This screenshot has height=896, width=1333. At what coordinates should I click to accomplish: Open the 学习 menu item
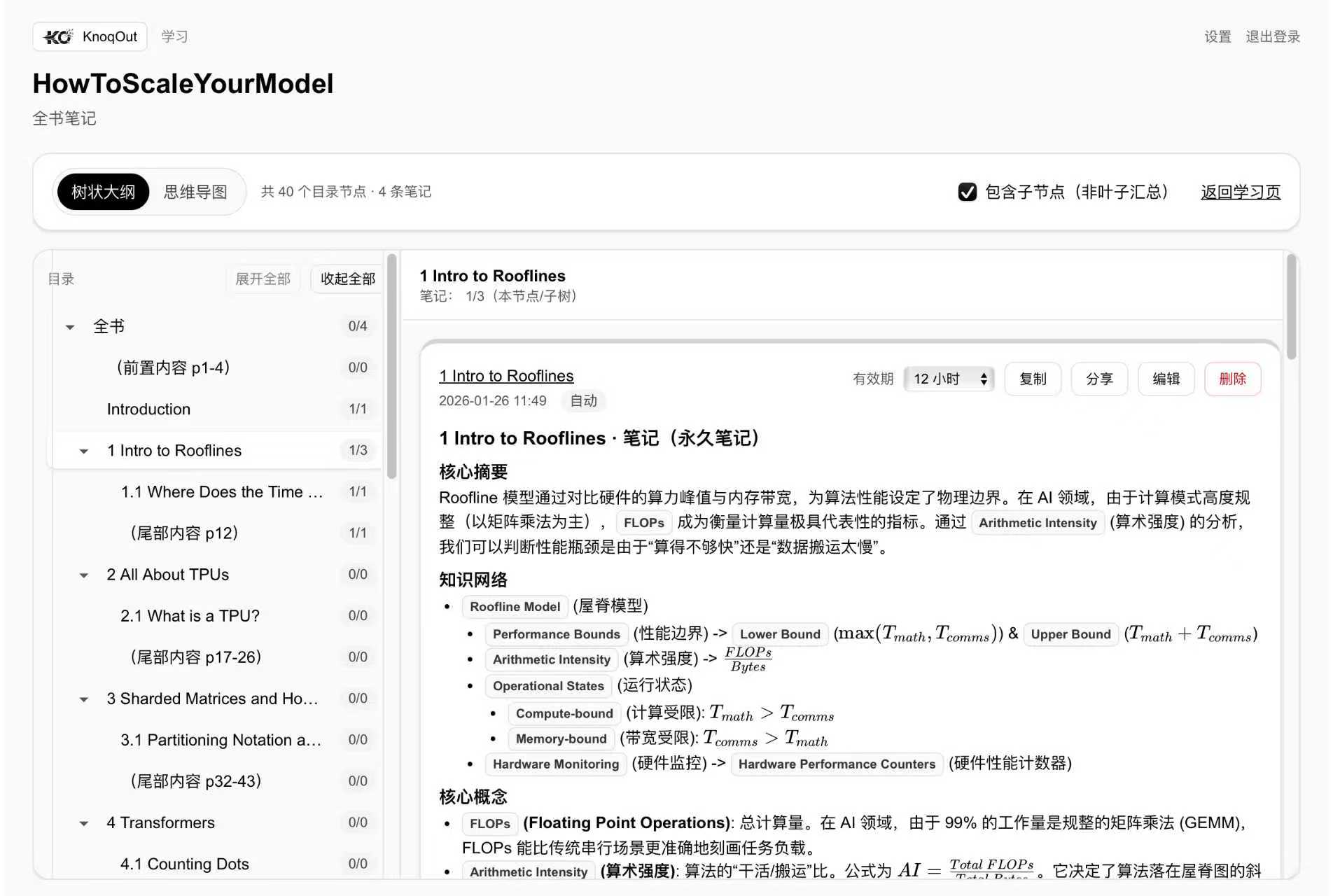[173, 36]
